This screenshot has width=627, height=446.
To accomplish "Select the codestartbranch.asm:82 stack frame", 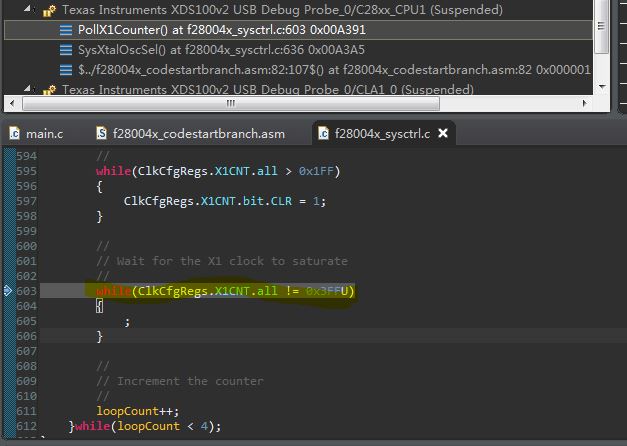I will (x=334, y=70).
